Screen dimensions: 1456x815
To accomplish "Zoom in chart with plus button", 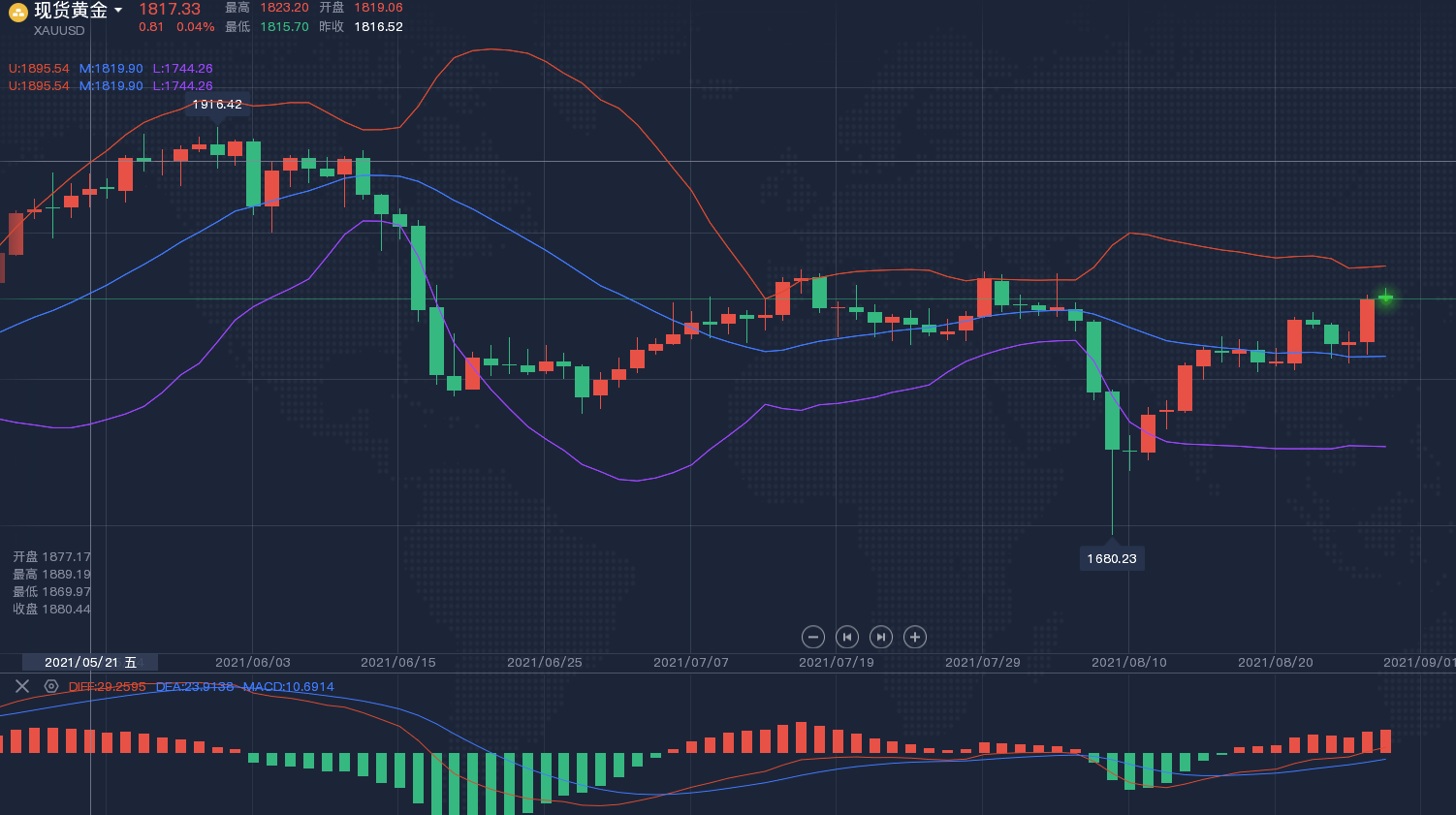I will (914, 637).
